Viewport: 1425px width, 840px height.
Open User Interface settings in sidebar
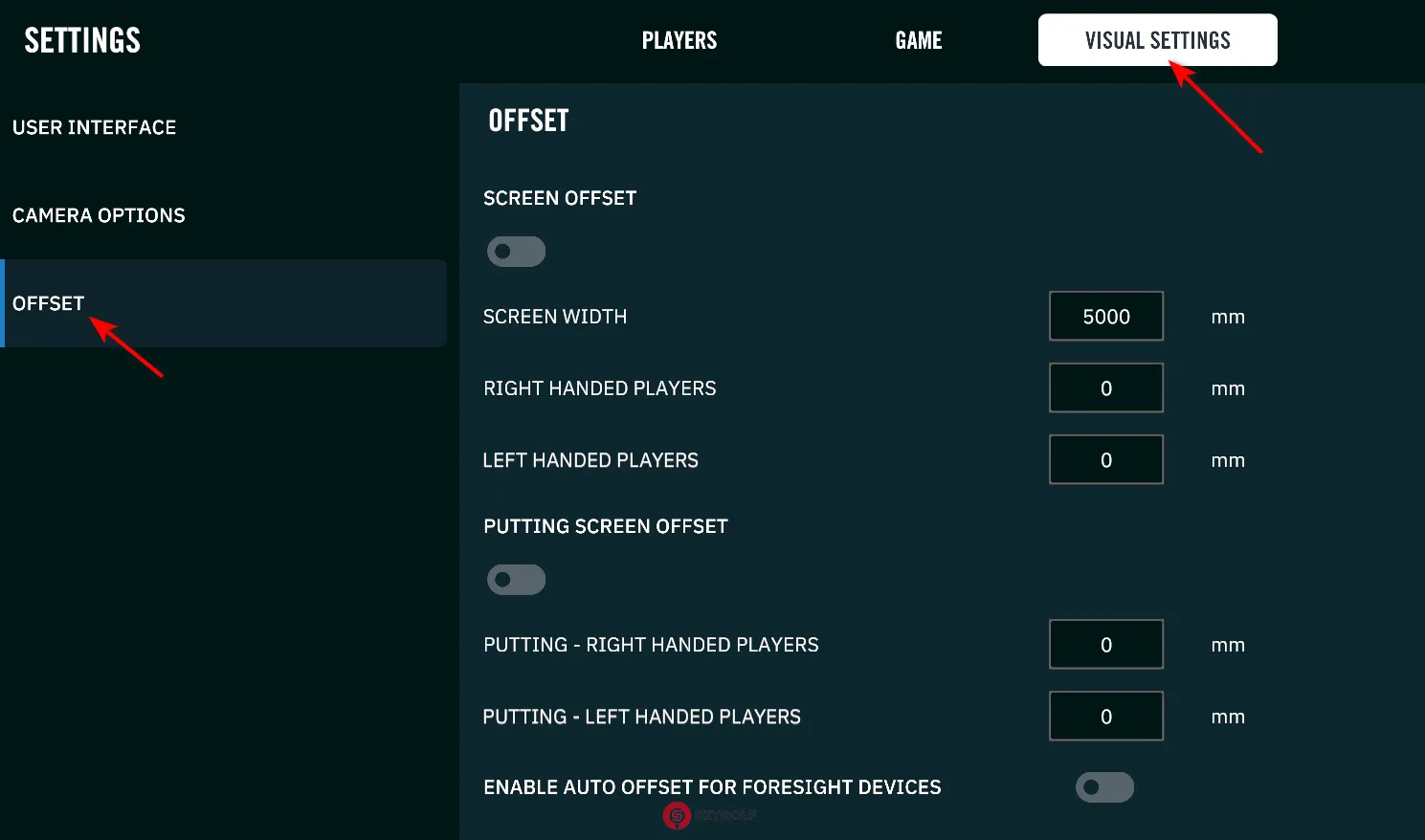[x=94, y=127]
